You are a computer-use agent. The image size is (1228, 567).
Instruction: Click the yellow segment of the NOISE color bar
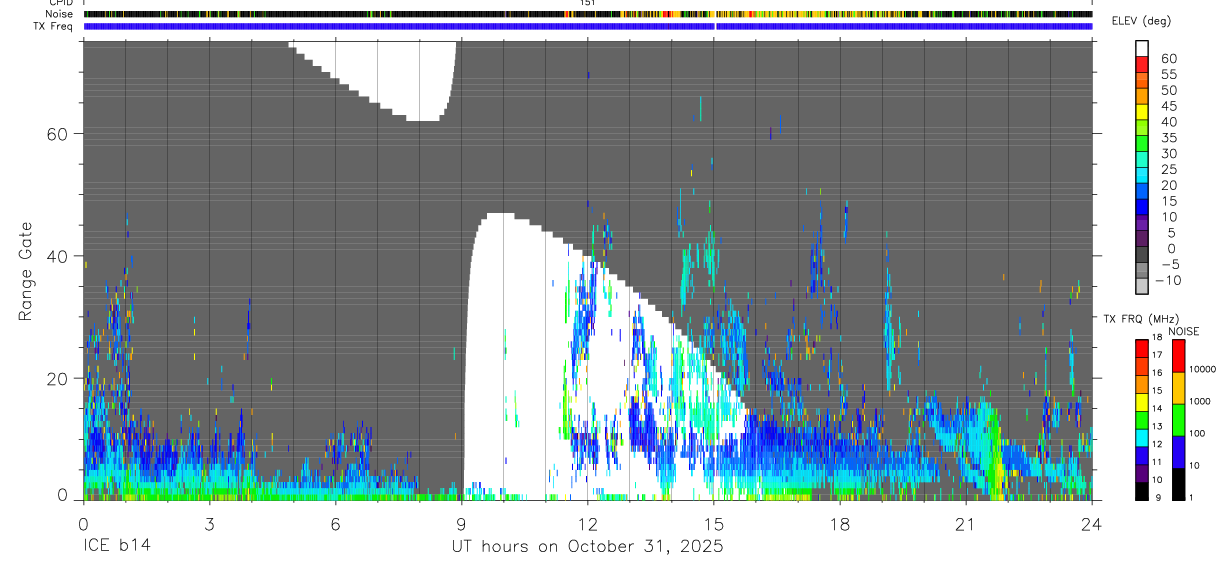(x=1178, y=388)
